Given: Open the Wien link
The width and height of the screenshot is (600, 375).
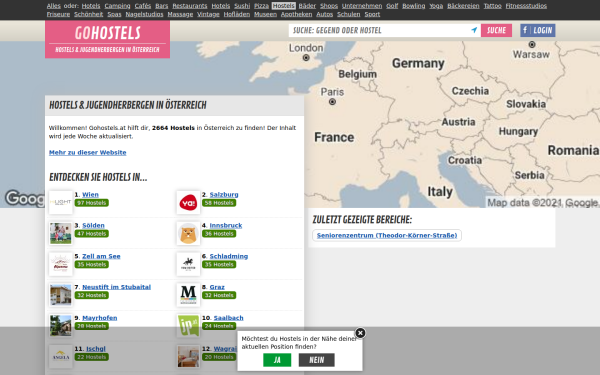Looking at the screenshot, I should [x=90, y=194].
